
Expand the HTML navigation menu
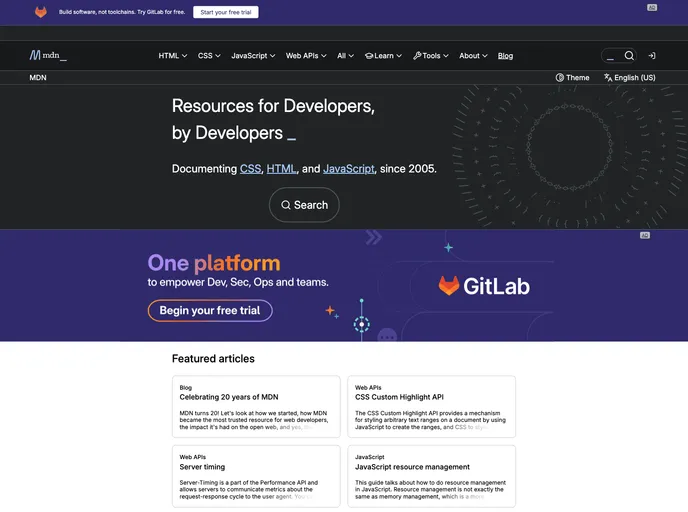(172, 56)
